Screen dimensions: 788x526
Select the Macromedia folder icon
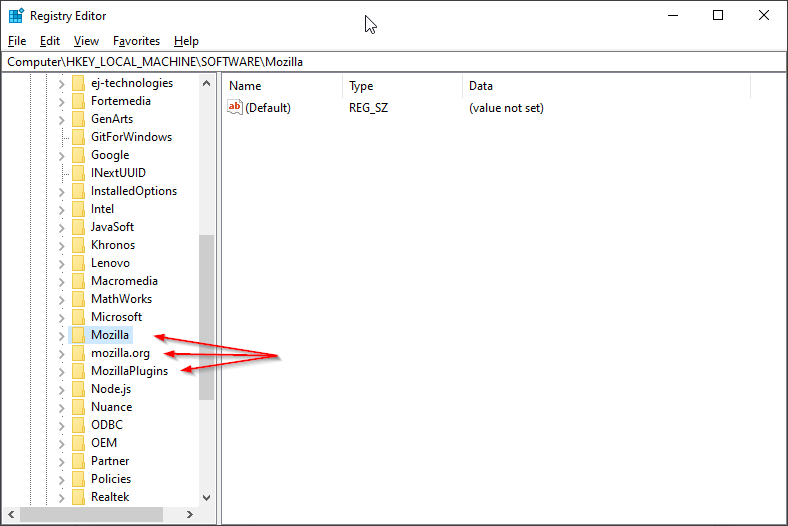(x=78, y=281)
